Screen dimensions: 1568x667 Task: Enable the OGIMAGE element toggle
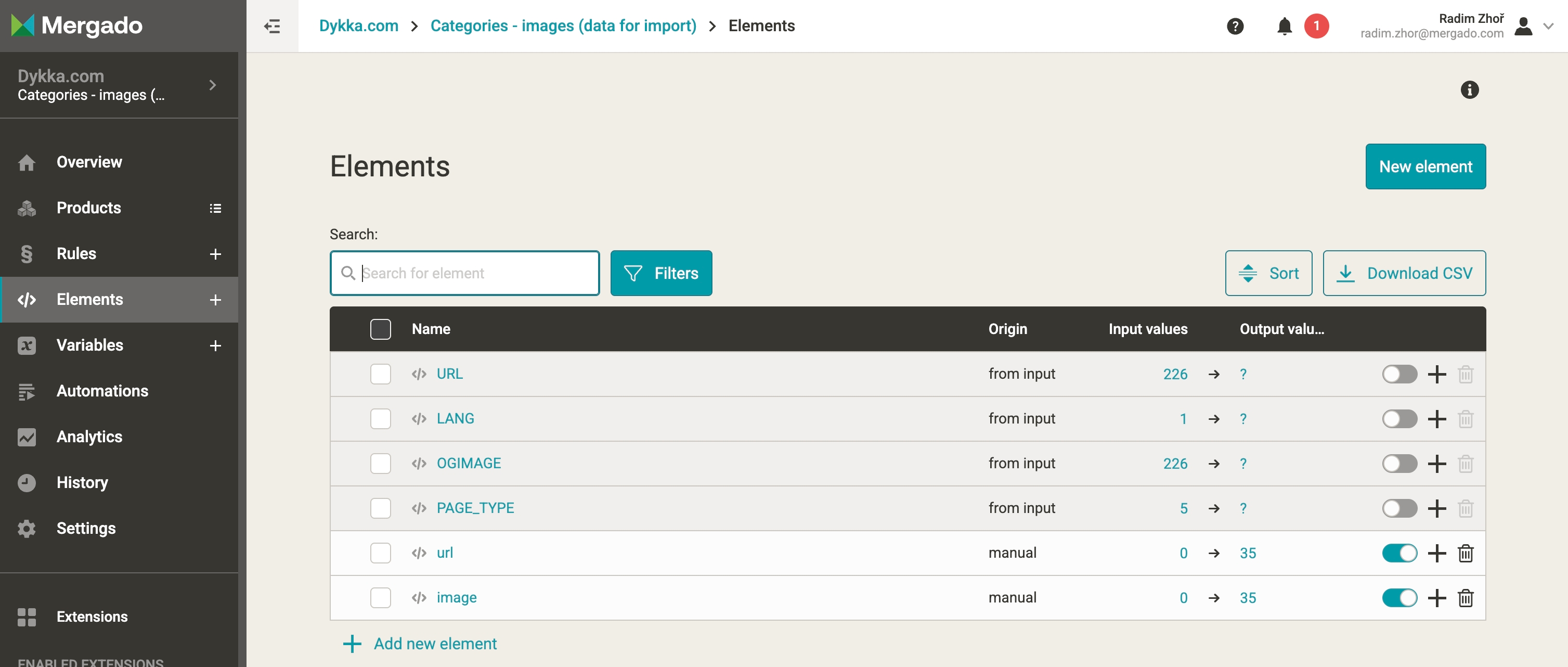pyautogui.click(x=1399, y=464)
